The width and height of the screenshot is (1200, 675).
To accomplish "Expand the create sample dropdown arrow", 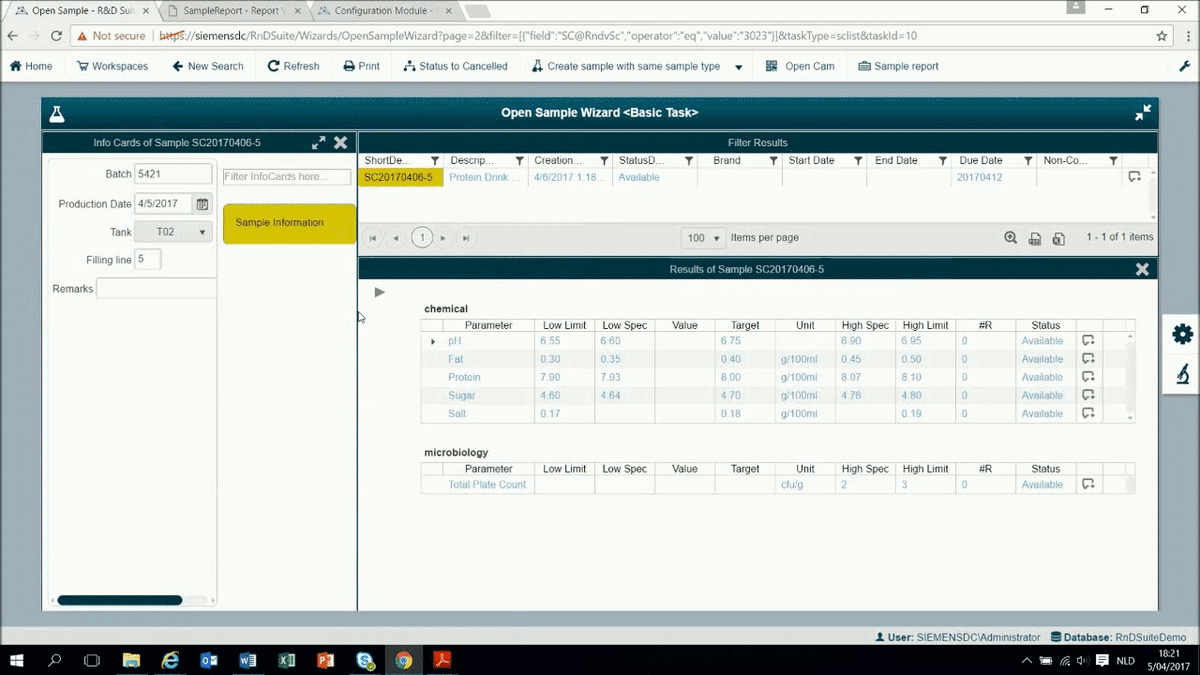I will tap(739, 67).
